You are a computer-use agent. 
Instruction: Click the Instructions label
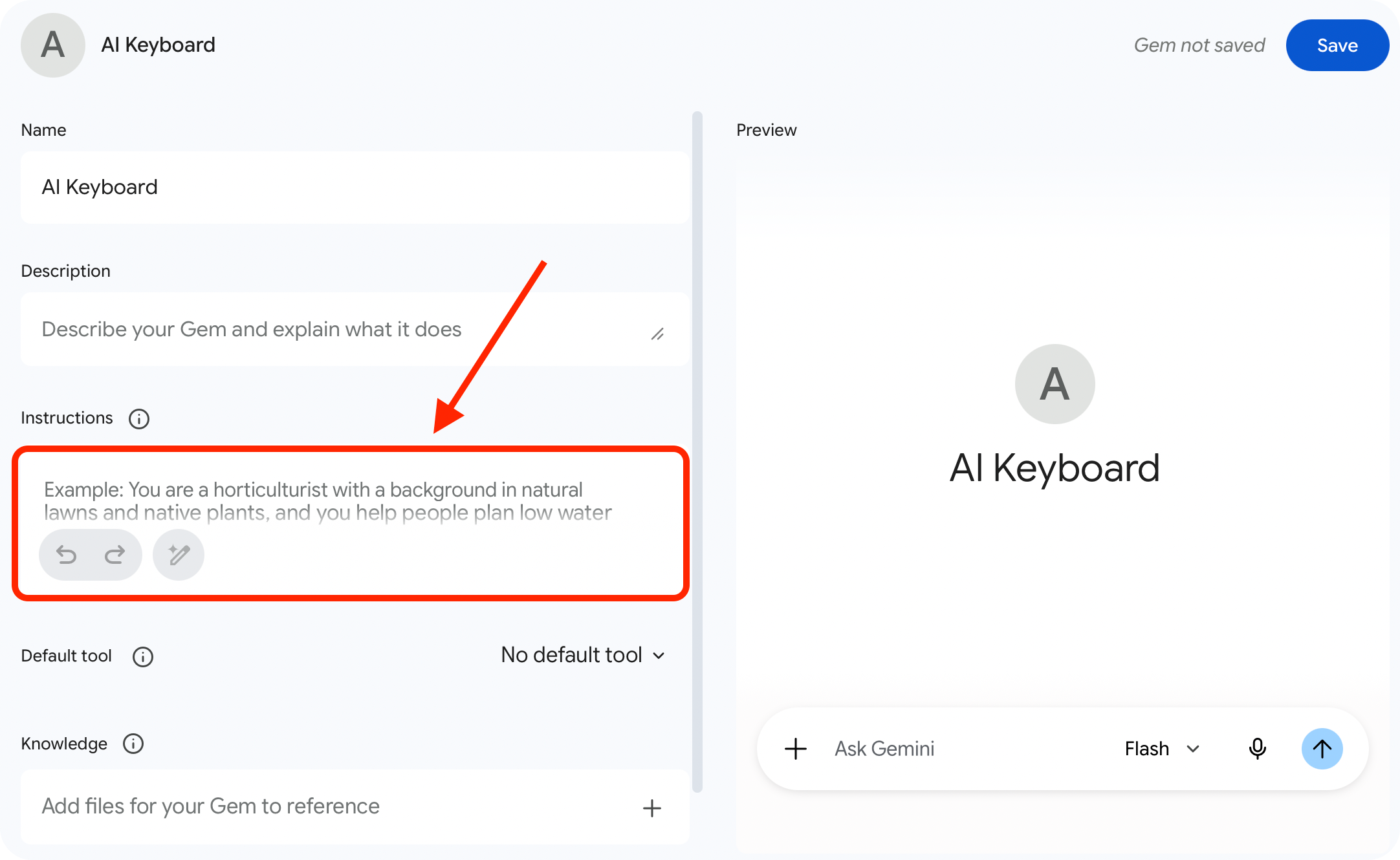point(67,418)
